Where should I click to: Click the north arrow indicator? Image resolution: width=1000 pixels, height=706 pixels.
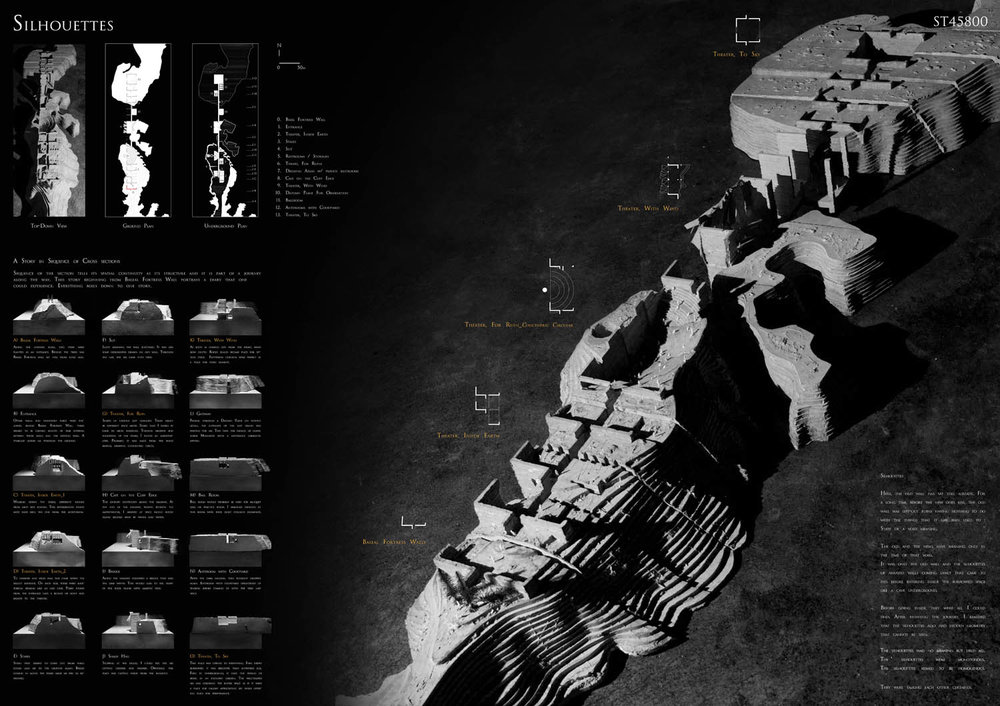[x=281, y=51]
